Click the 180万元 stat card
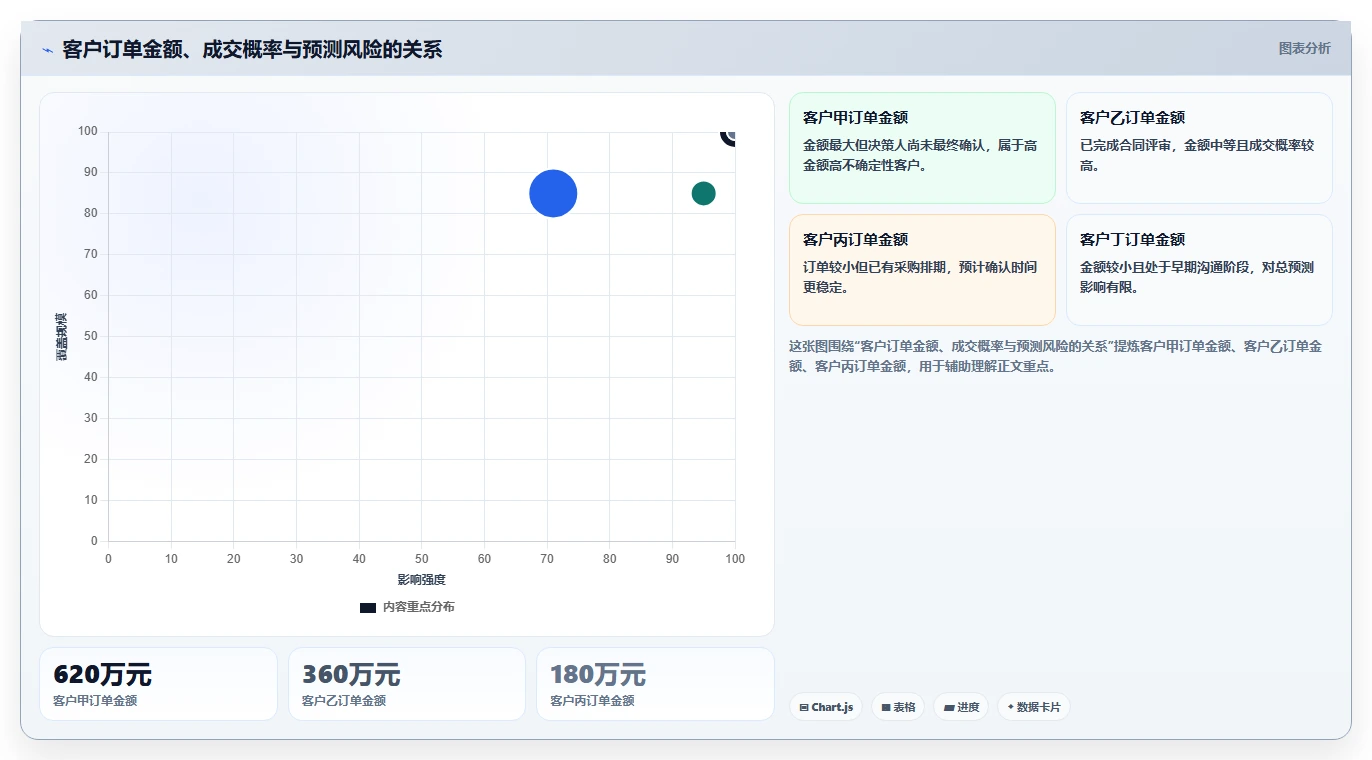The height and width of the screenshot is (760, 1372). 655,684
